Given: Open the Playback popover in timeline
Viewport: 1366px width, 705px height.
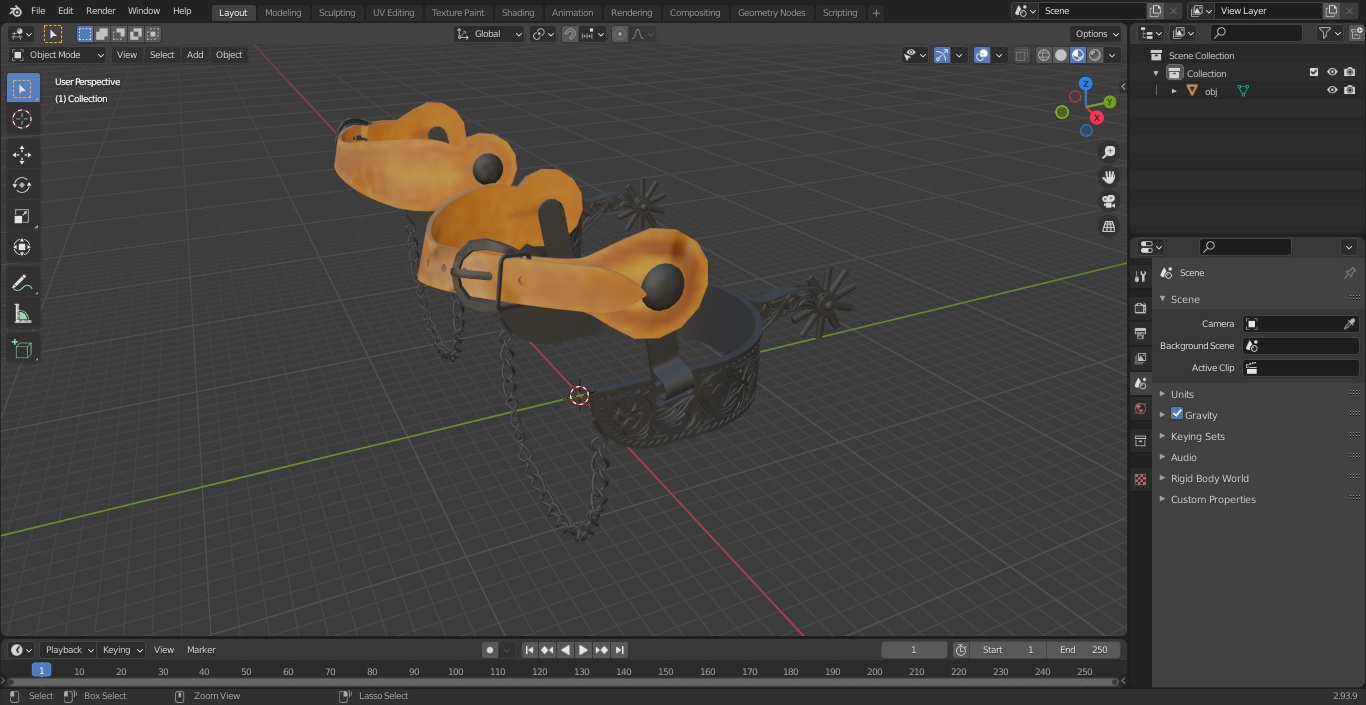Looking at the screenshot, I should click(x=69, y=650).
